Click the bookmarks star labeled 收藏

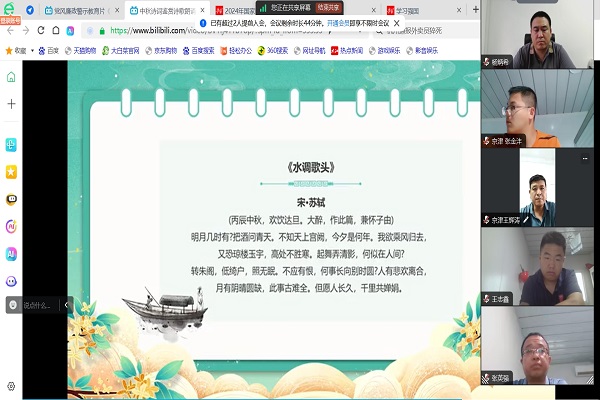16,49
